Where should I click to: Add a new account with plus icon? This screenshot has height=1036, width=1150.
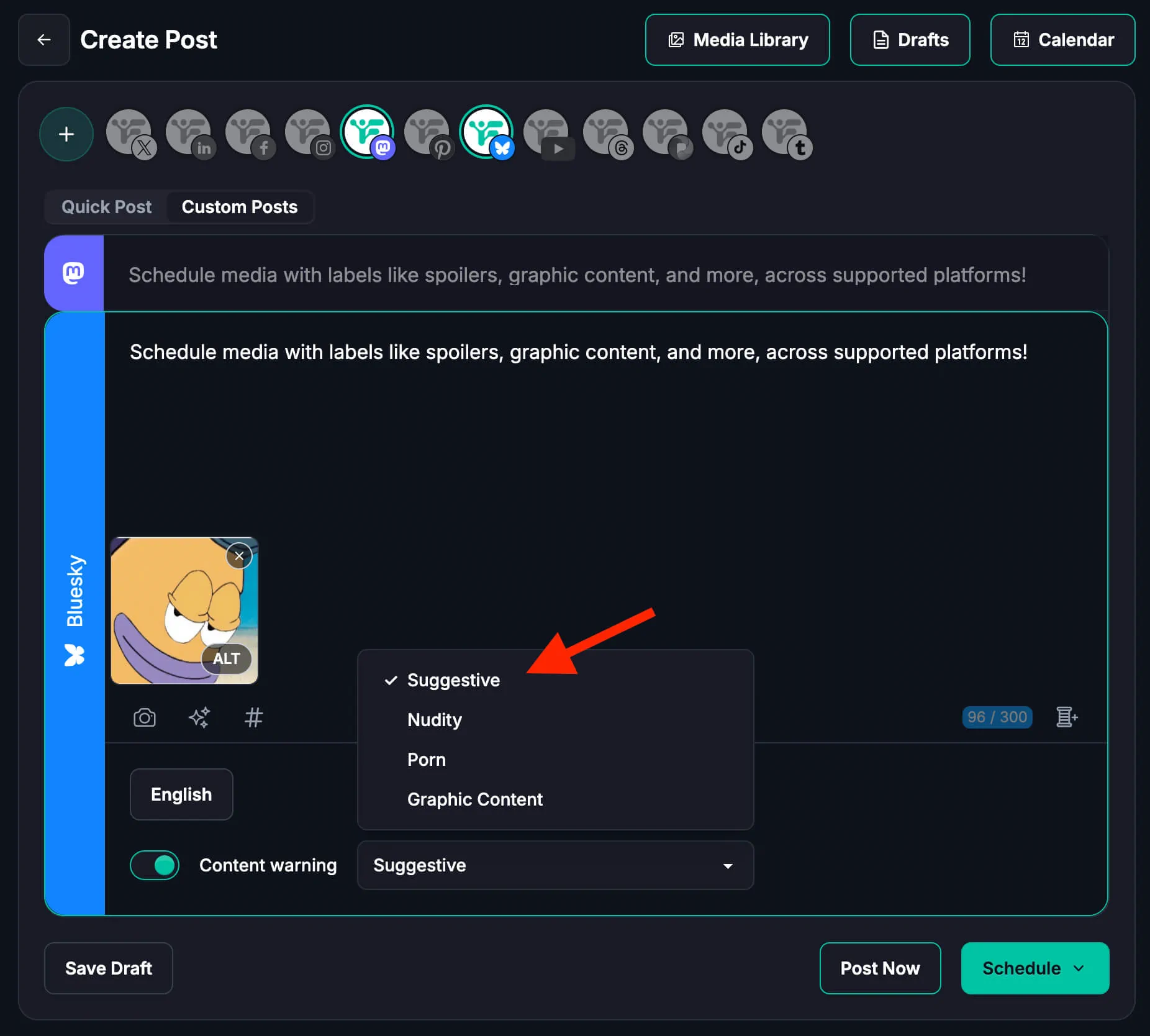pyautogui.click(x=66, y=134)
